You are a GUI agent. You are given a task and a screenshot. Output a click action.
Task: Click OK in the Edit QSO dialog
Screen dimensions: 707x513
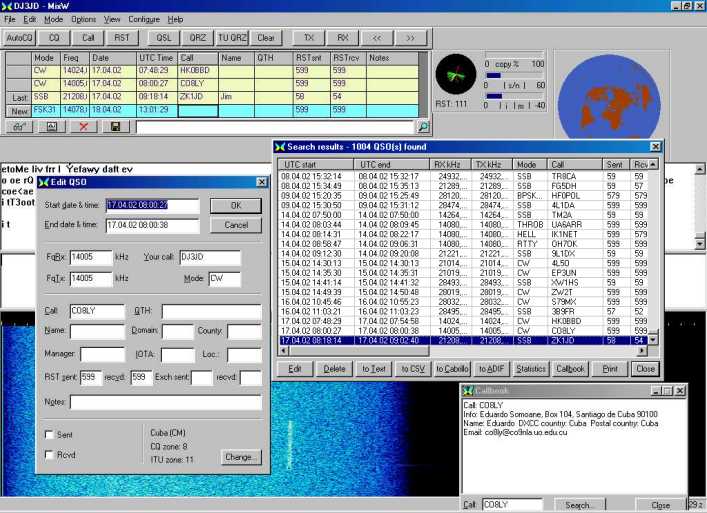tap(236, 206)
